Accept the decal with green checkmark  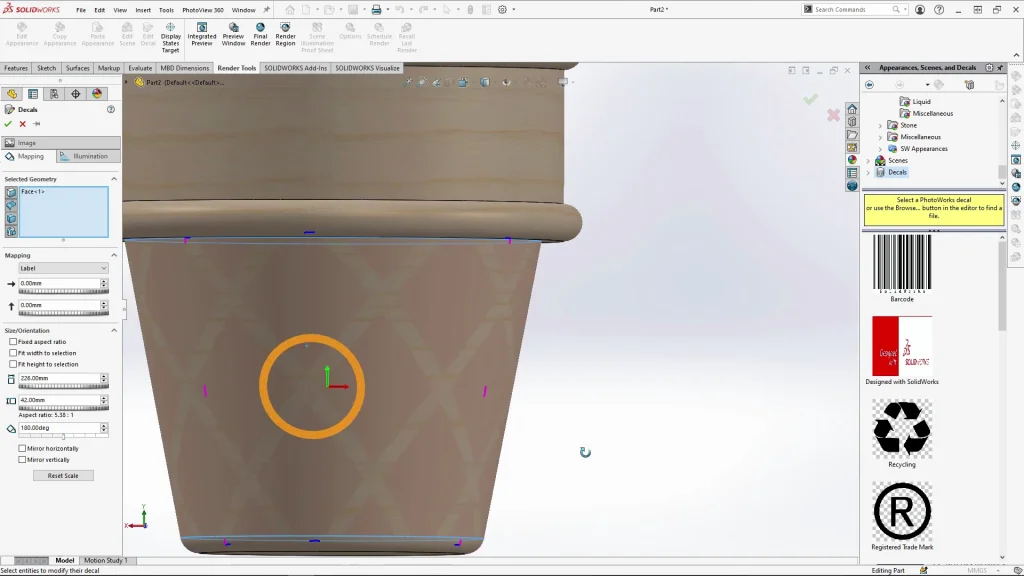tap(9, 124)
